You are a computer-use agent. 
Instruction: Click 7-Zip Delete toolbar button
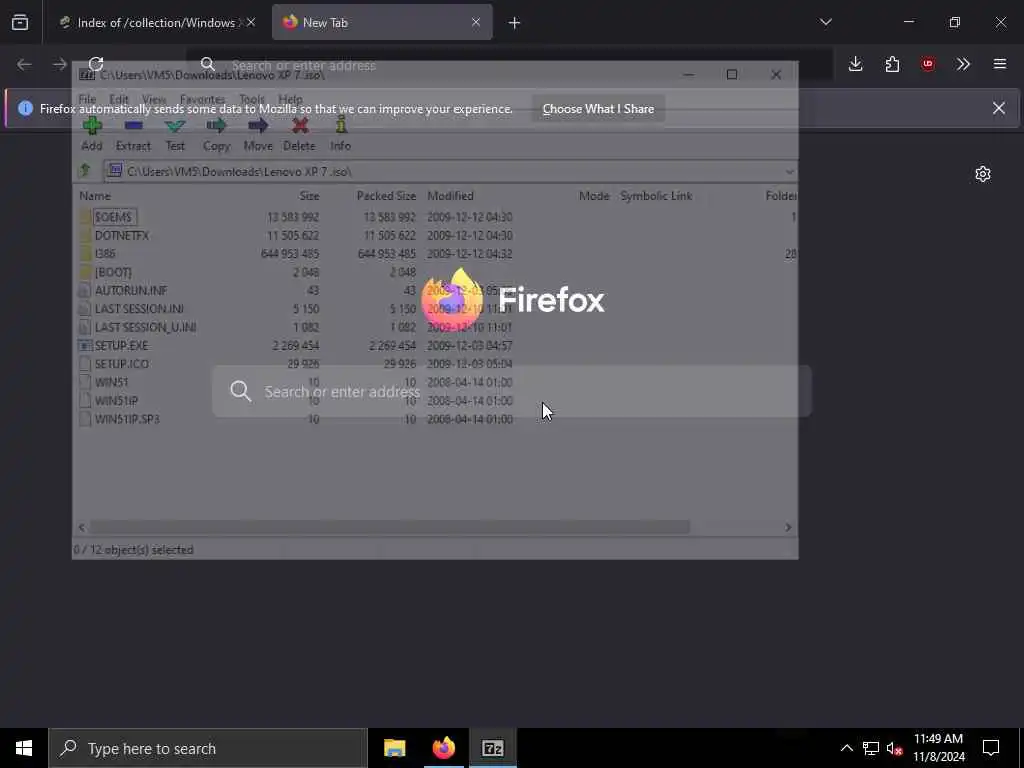click(300, 135)
